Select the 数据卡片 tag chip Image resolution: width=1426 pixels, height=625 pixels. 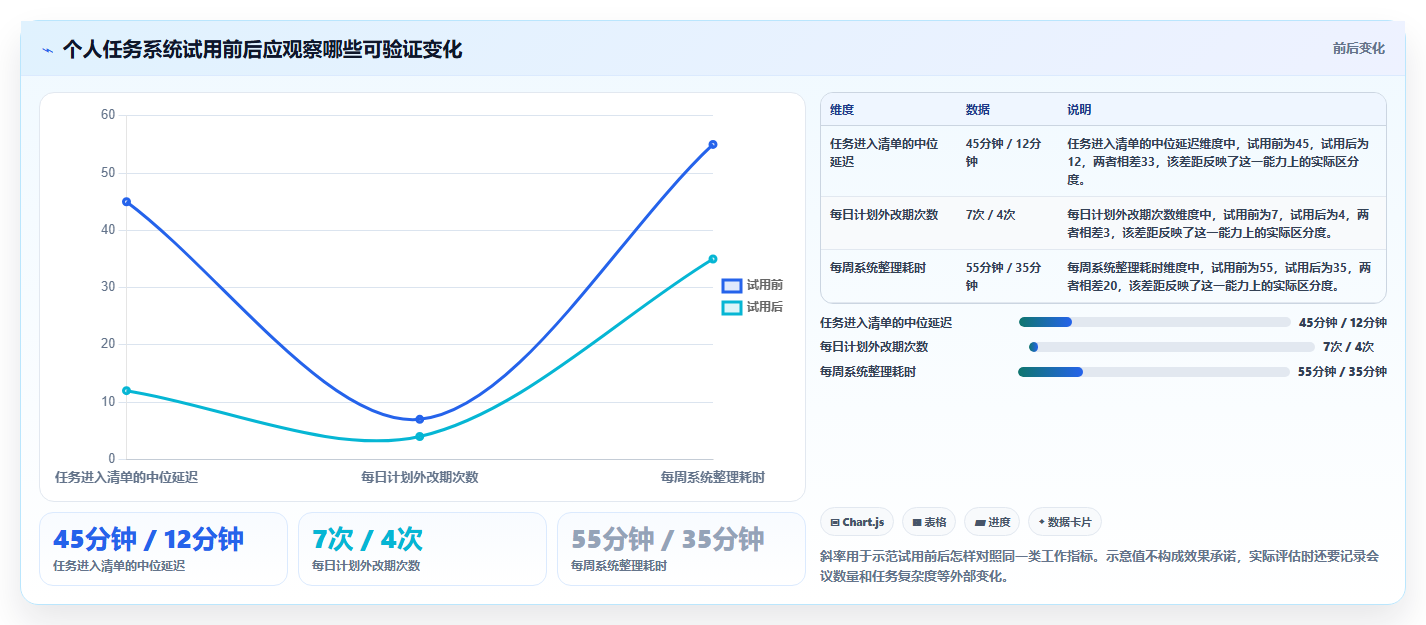pyautogui.click(x=1065, y=522)
